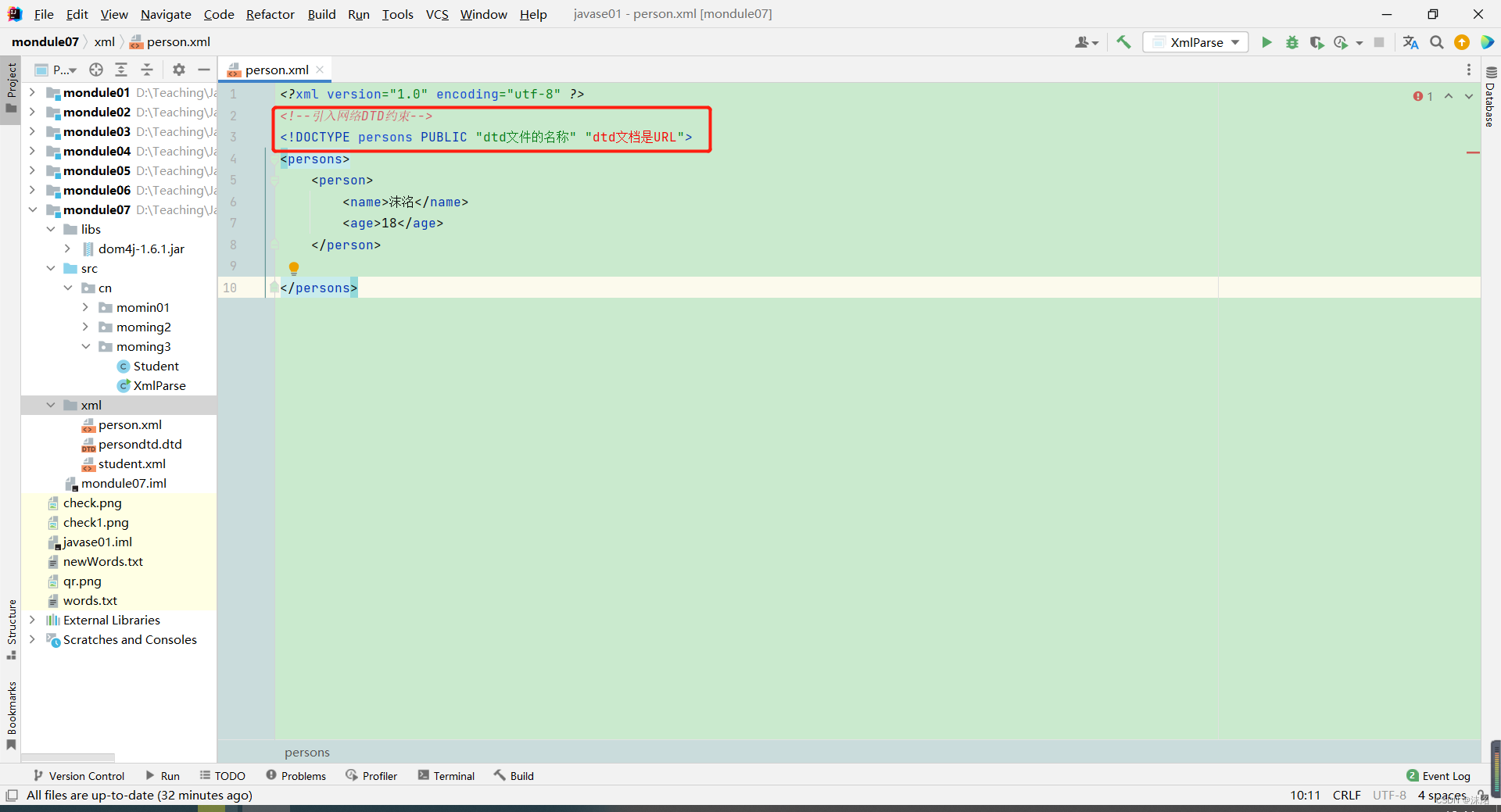Collapse the moming3 package

pos(86,346)
